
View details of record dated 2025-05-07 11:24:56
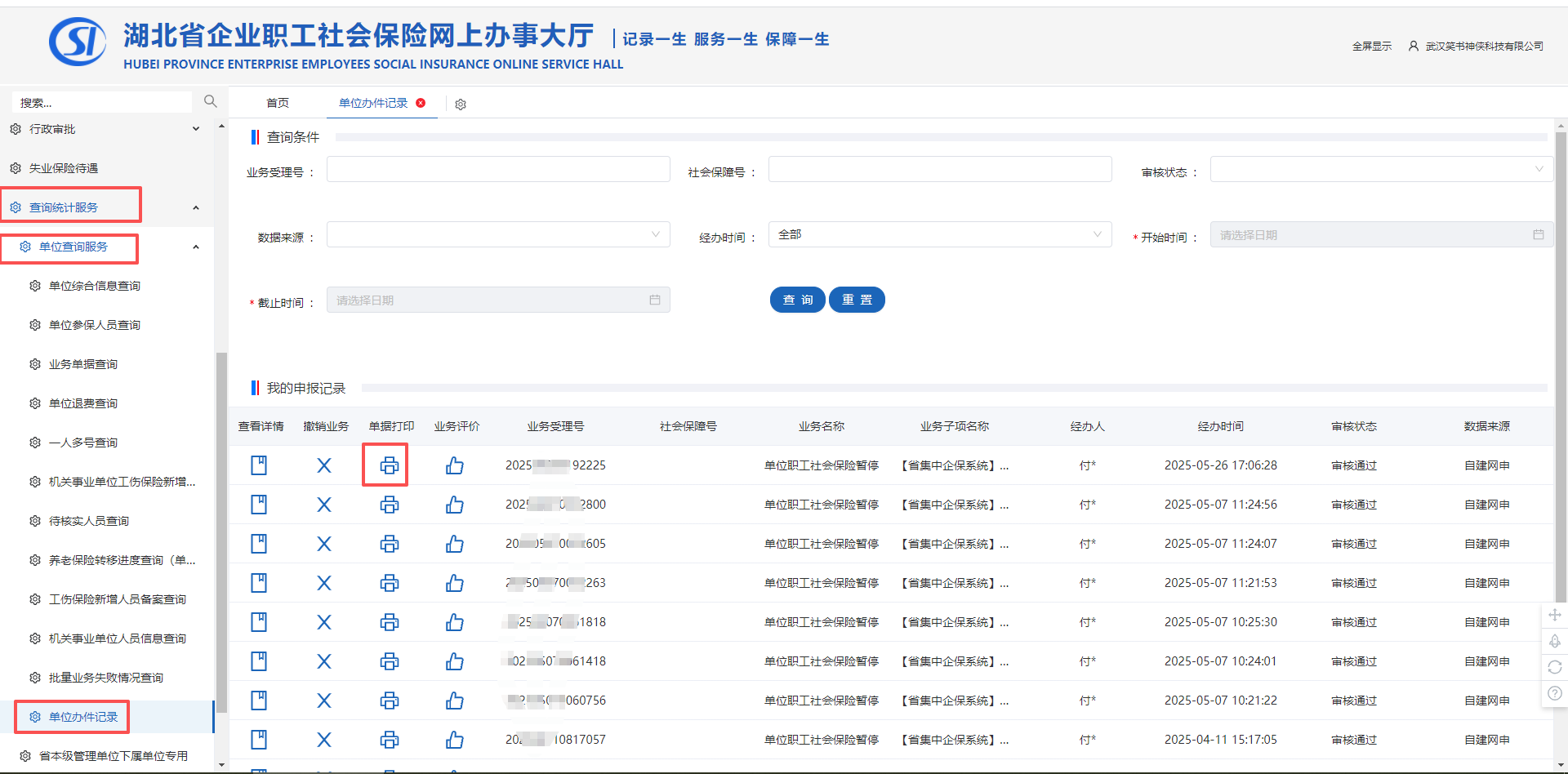[x=259, y=505]
